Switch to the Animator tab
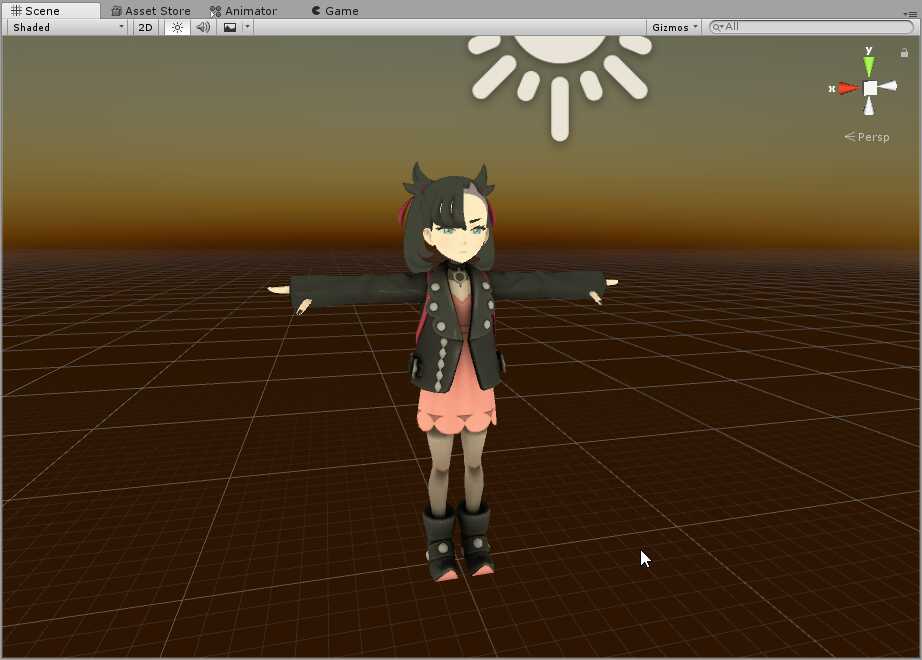Image resolution: width=922 pixels, height=660 pixels. [243, 11]
